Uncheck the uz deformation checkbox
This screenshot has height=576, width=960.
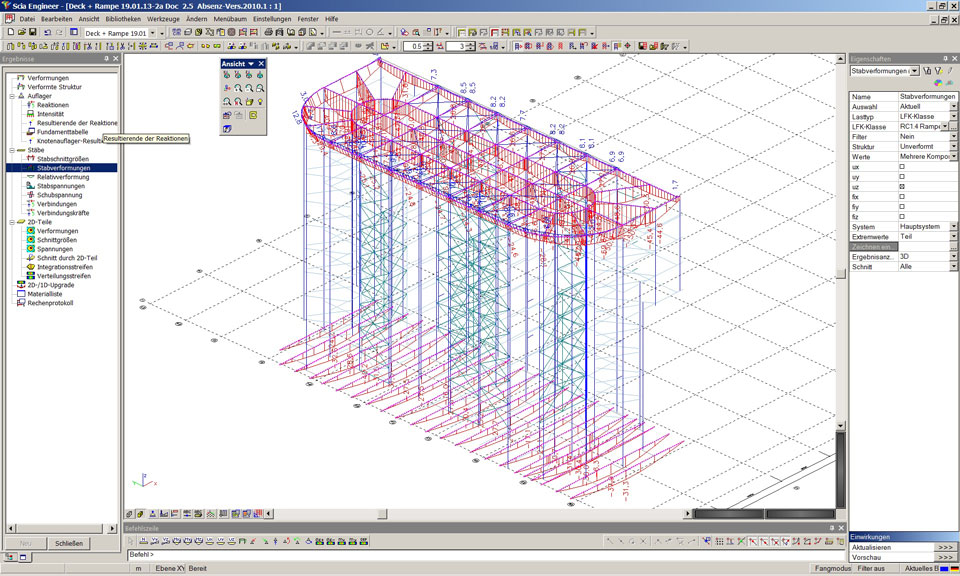pyautogui.click(x=901, y=186)
